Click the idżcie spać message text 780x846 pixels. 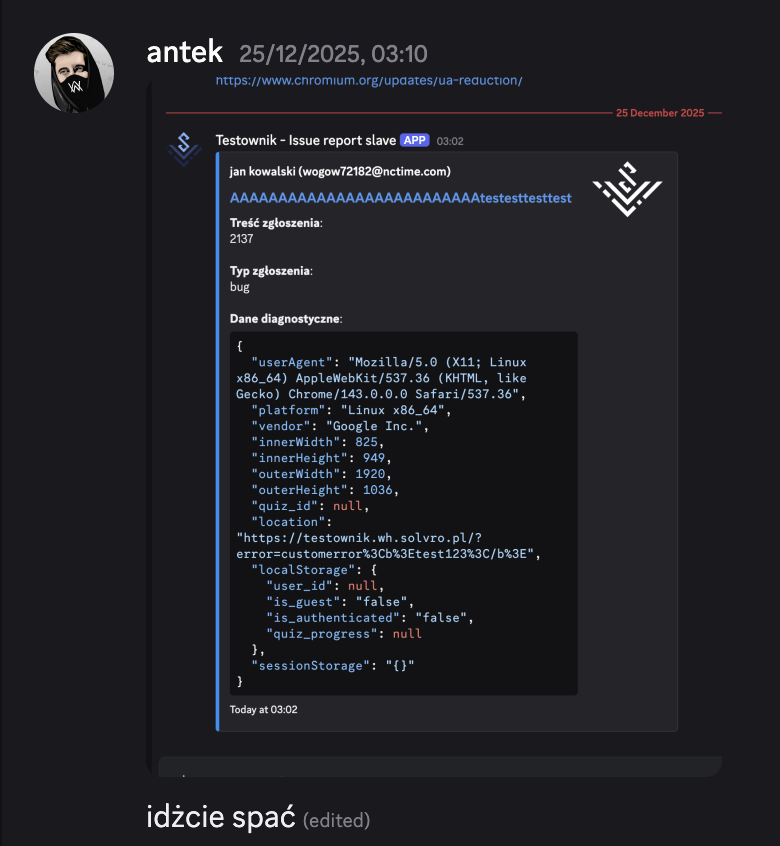(x=221, y=816)
